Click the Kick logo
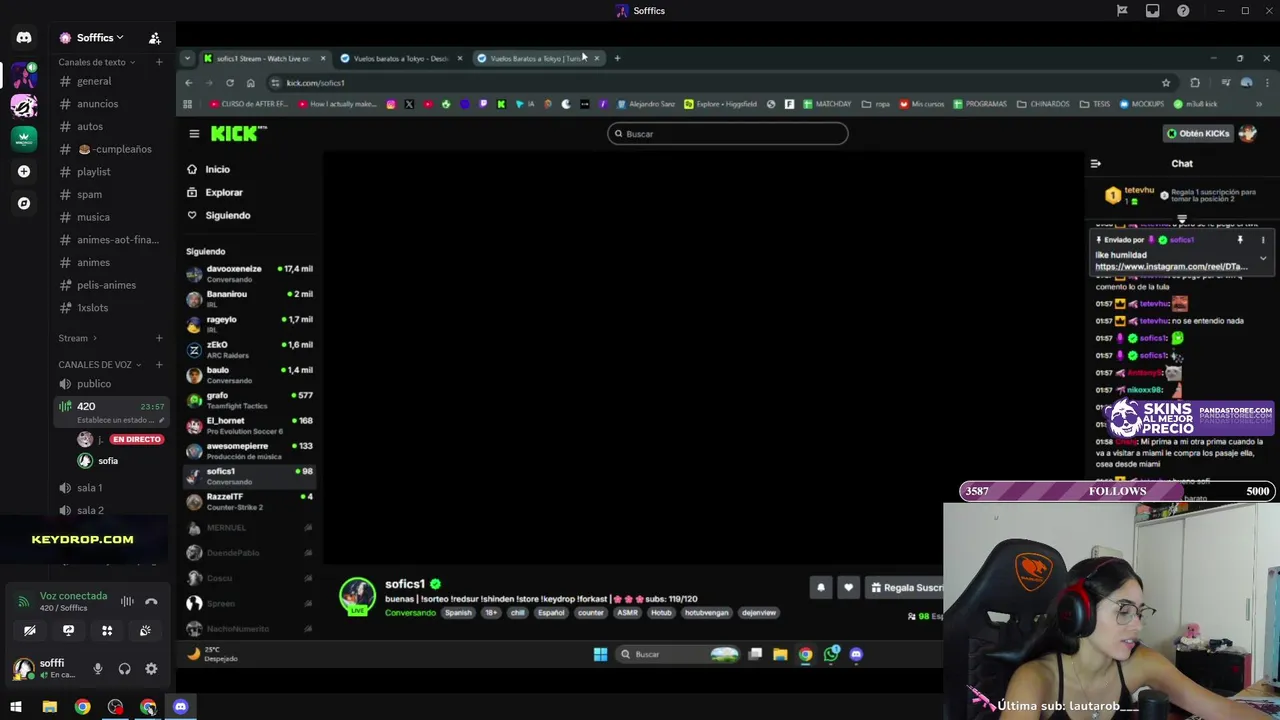 pos(238,133)
